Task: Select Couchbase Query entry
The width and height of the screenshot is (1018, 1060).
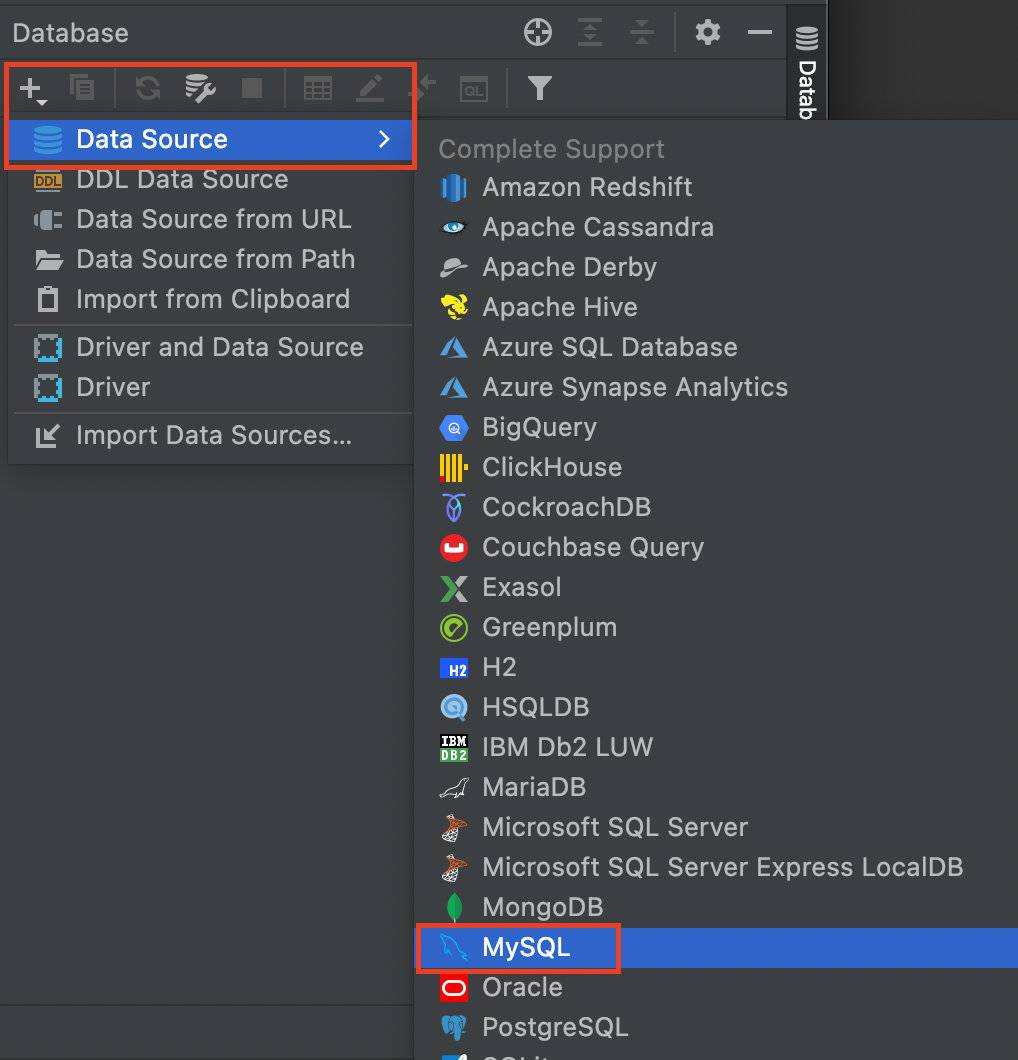Action: click(x=717, y=548)
